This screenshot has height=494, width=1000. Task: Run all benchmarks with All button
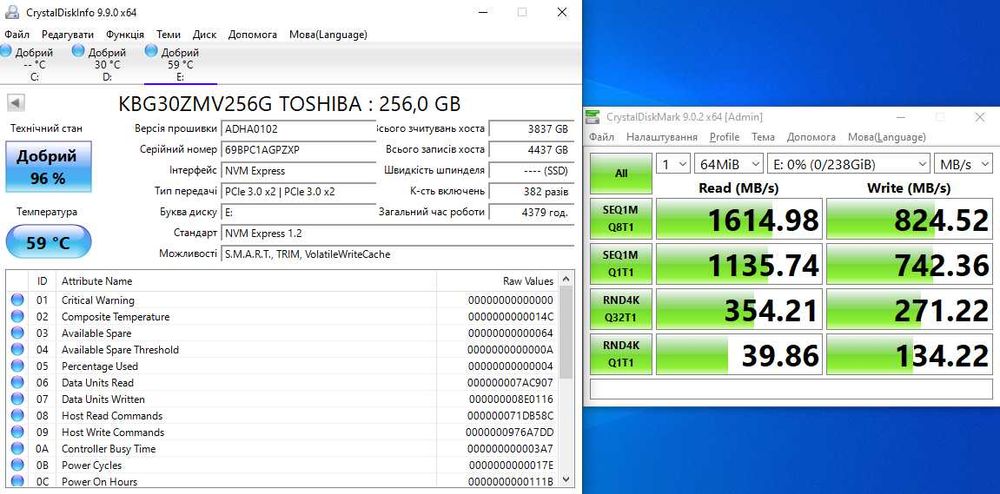click(x=621, y=173)
